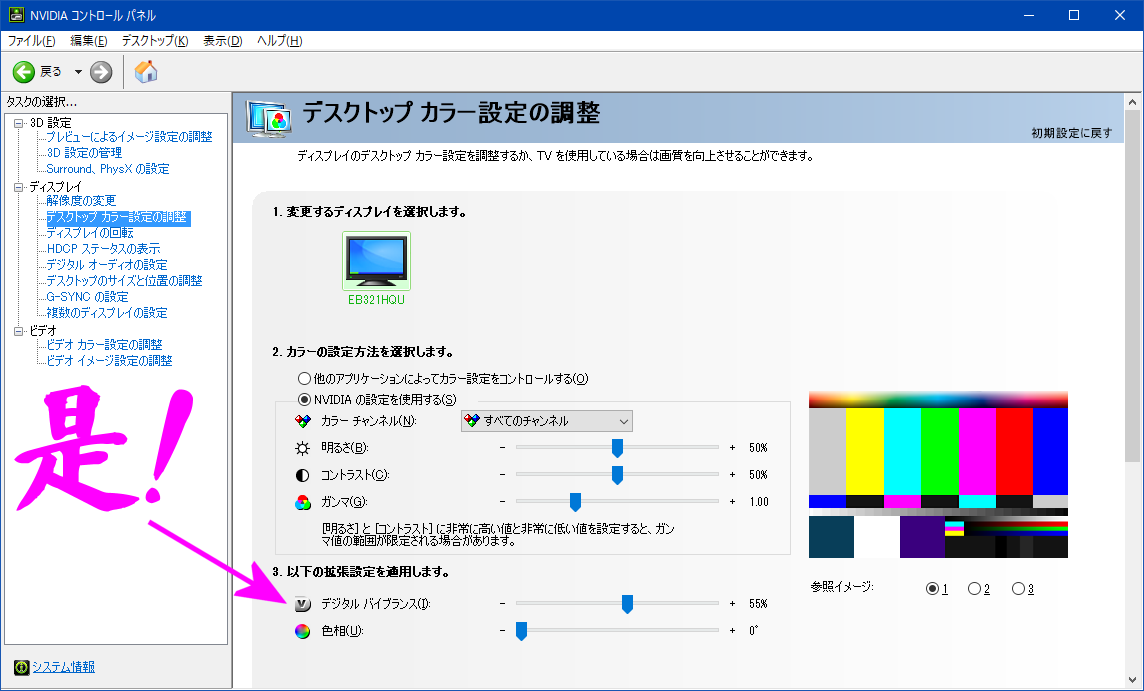
Task: Click the contrast half-circle icon
Action: (x=302, y=475)
